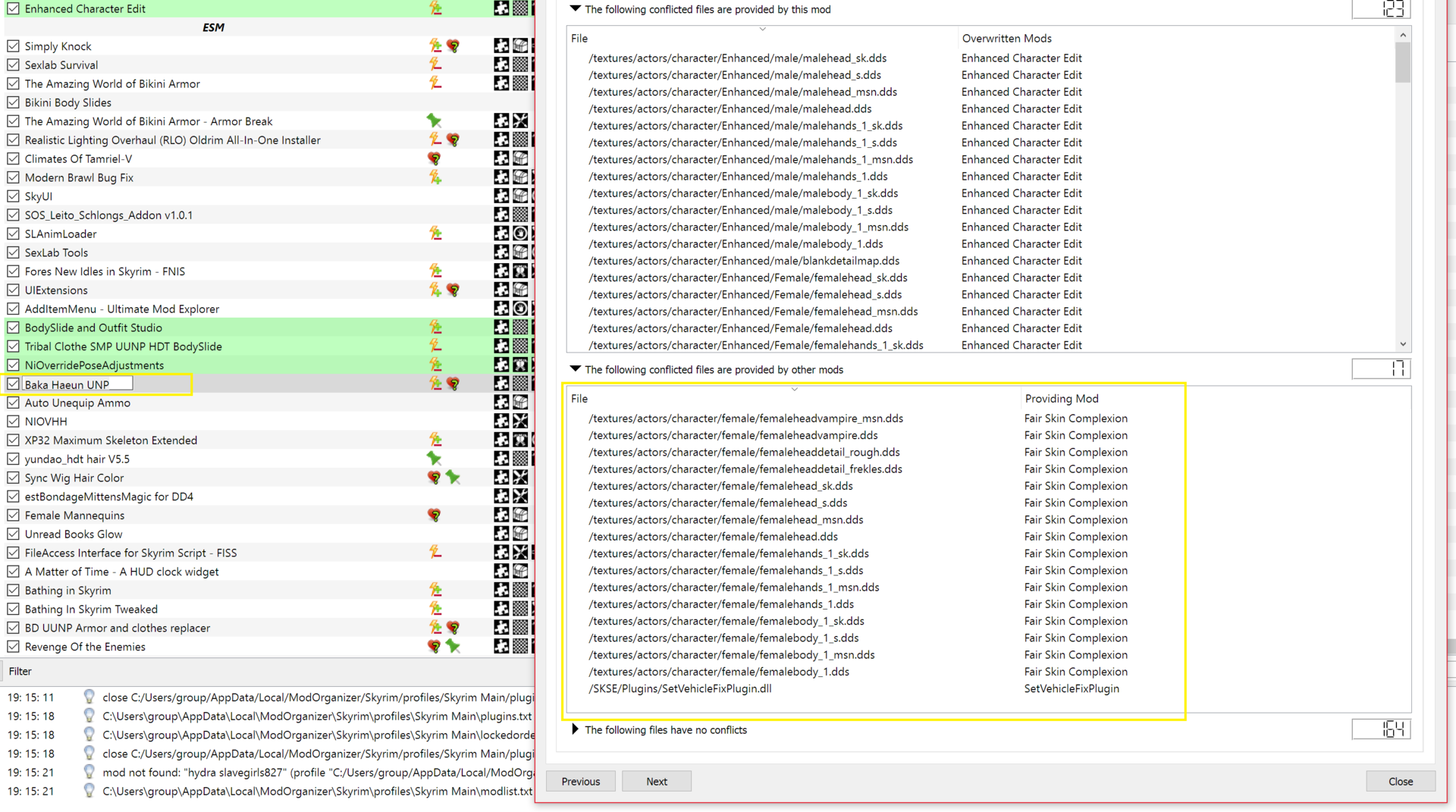The image size is (1456, 812).
Task: Collapse 'conflicted files are provided by other mods' section
Action: (x=576, y=369)
